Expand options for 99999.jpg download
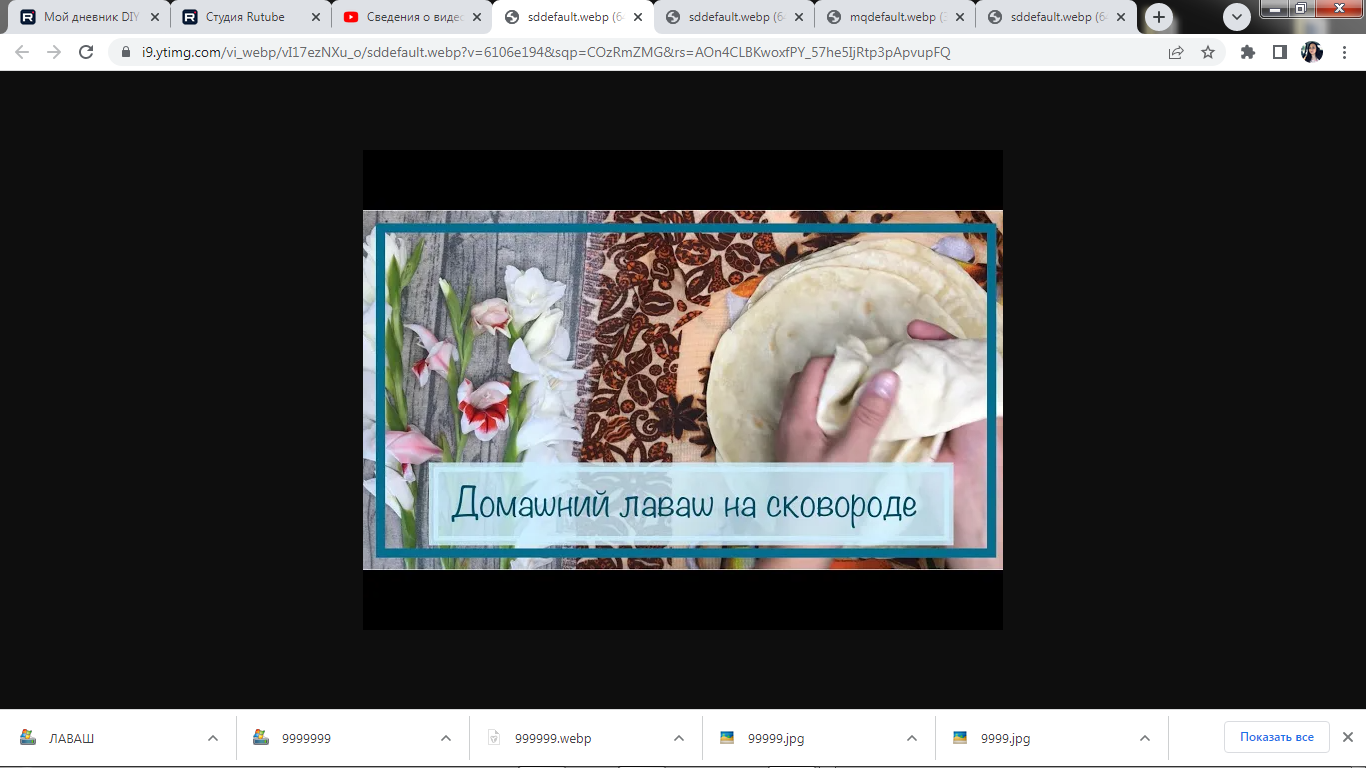The width and height of the screenshot is (1366, 768). pyautogui.click(x=912, y=738)
